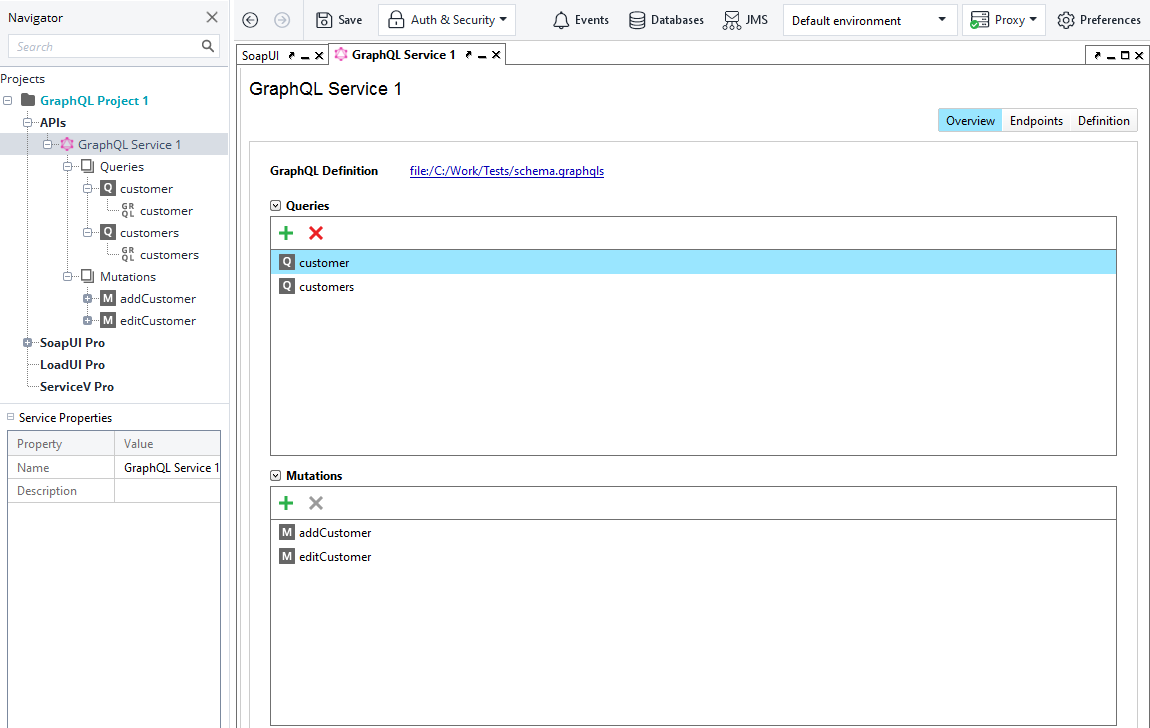
Task: Navigate back with the left arrow icon
Action: [x=249, y=19]
